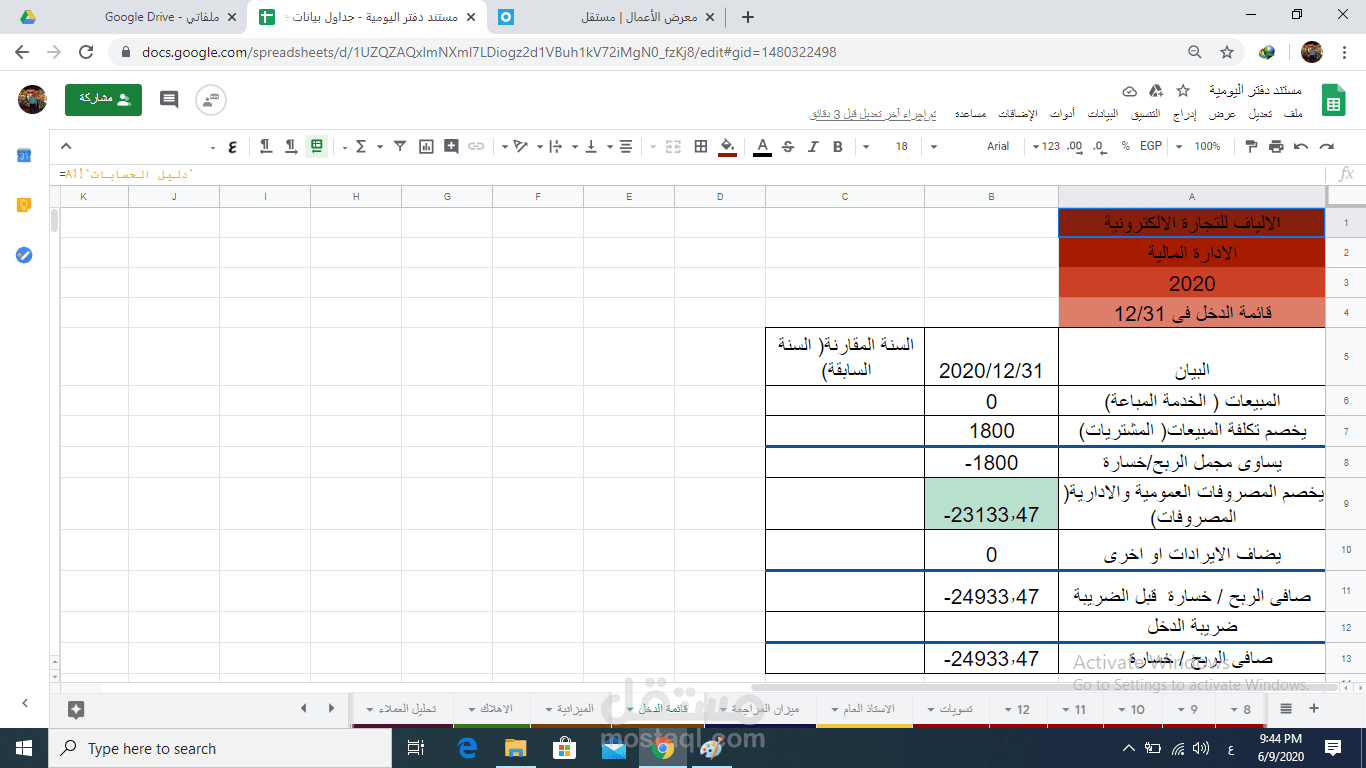Toggle the filter on the toolbar
The image size is (1366, 768).
[x=400, y=146]
